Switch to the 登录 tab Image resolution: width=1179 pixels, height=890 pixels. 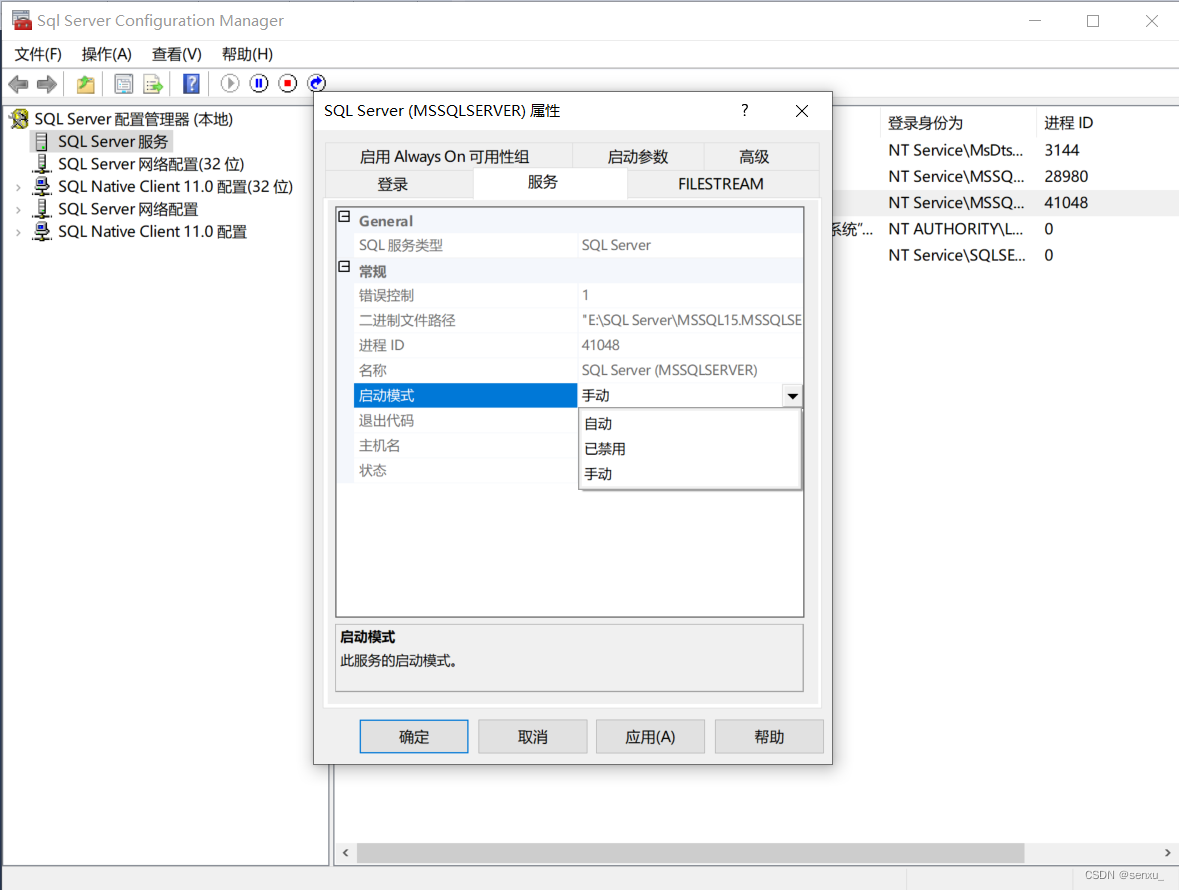coord(399,184)
